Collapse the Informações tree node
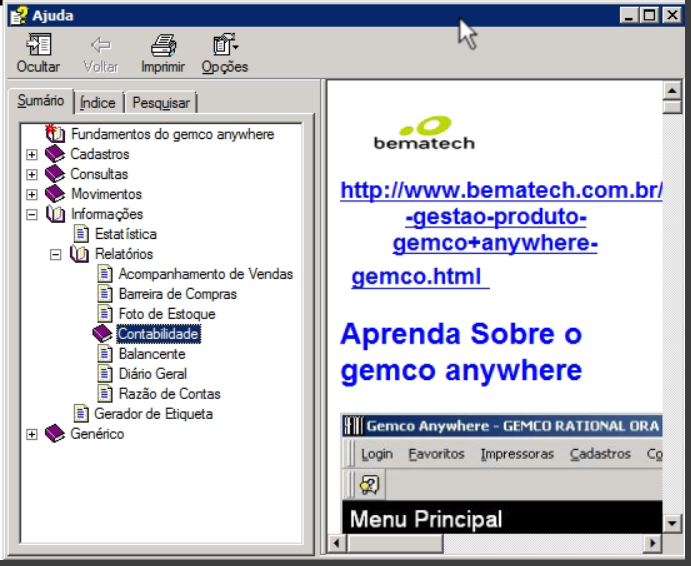Screen dimensions: 691x566 pyautogui.click(x=31, y=215)
